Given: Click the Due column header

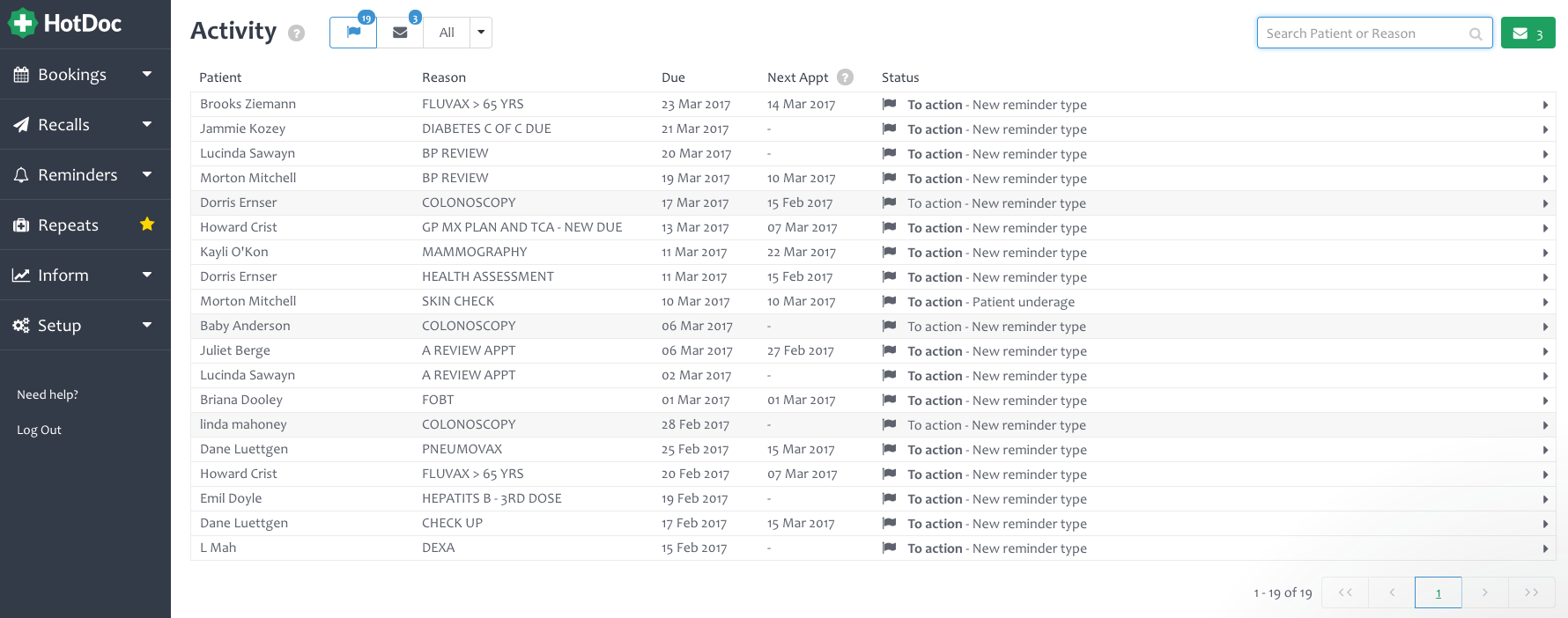Looking at the screenshot, I should pos(673,77).
